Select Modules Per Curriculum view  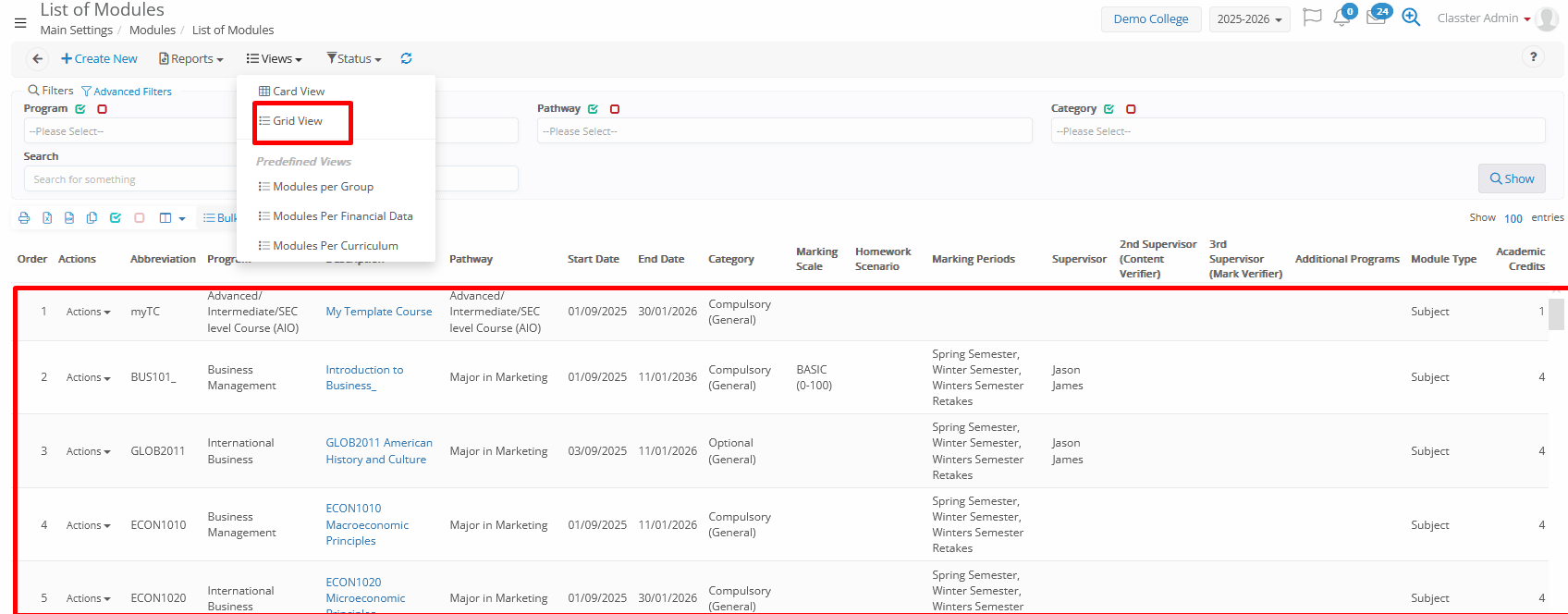pyautogui.click(x=335, y=246)
